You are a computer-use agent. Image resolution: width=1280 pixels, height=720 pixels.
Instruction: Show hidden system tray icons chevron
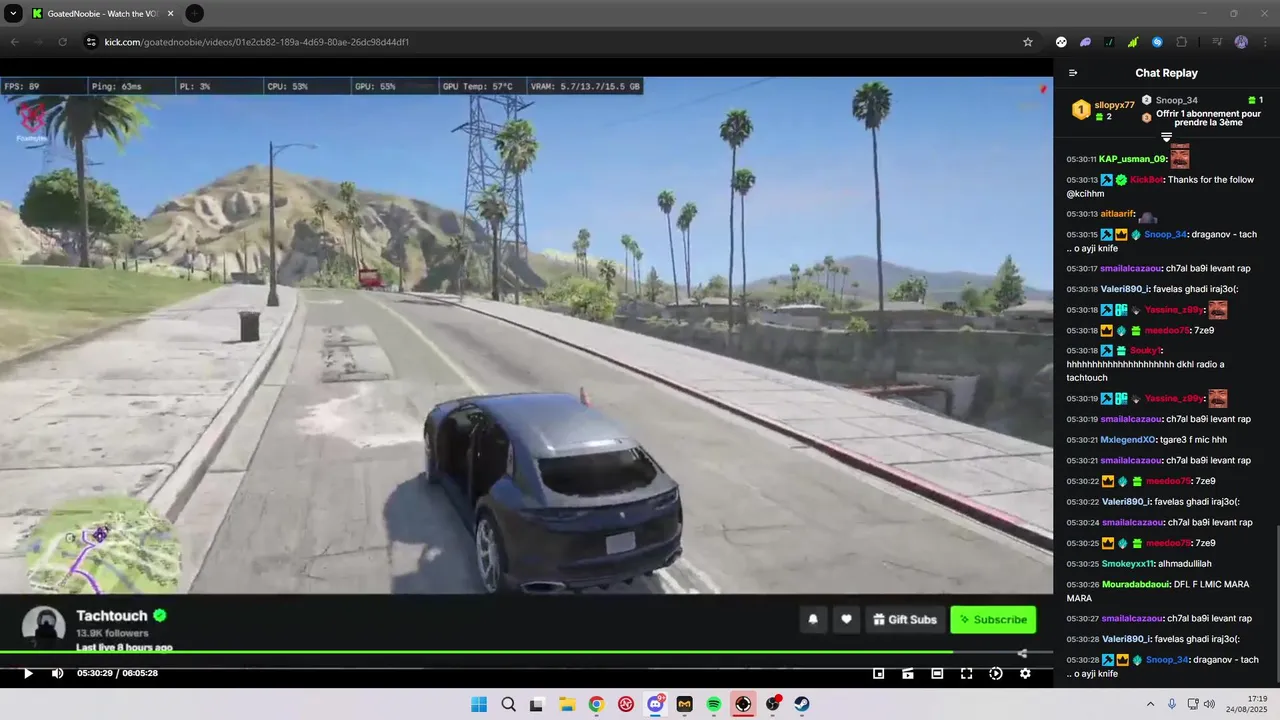pyautogui.click(x=1150, y=704)
